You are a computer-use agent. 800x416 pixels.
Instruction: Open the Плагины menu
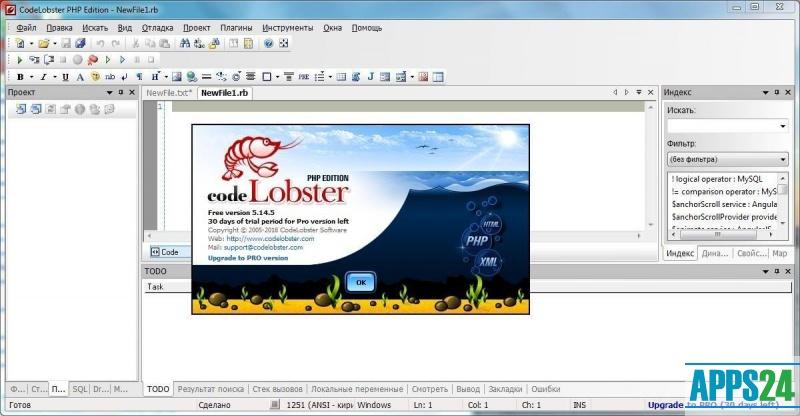click(236, 28)
